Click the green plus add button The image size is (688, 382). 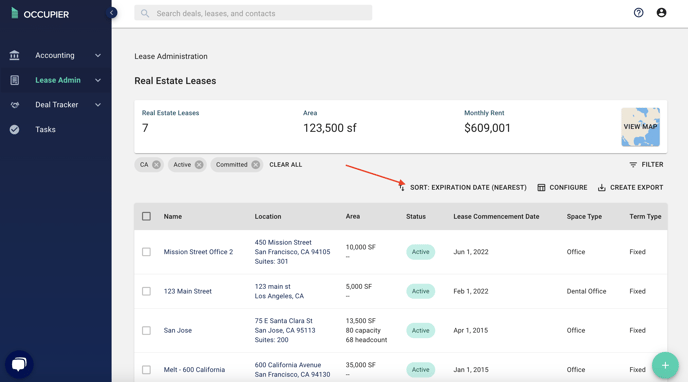[665, 365]
